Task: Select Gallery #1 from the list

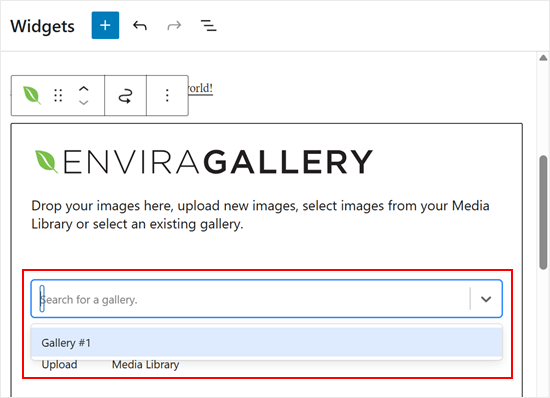Action: 267,343
